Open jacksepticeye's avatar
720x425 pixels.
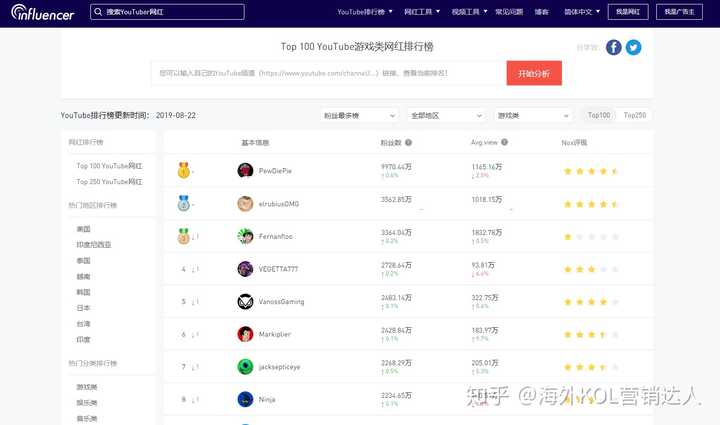245,367
